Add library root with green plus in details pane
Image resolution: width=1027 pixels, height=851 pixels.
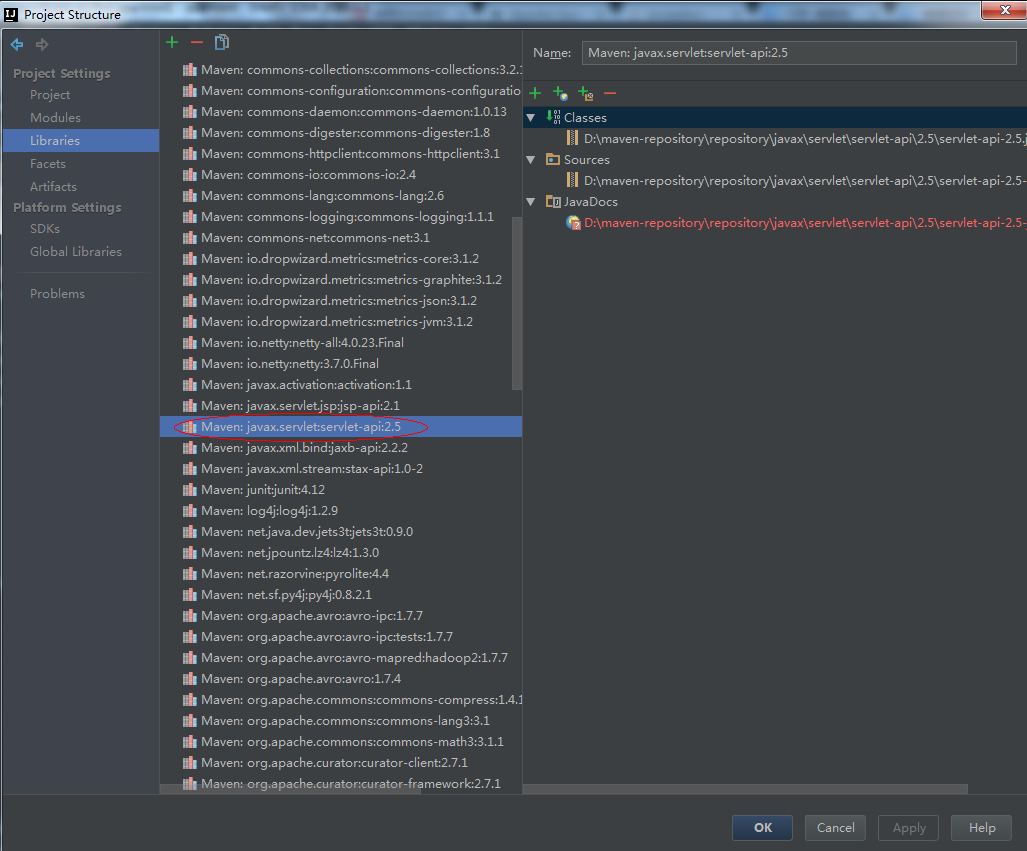(535, 93)
